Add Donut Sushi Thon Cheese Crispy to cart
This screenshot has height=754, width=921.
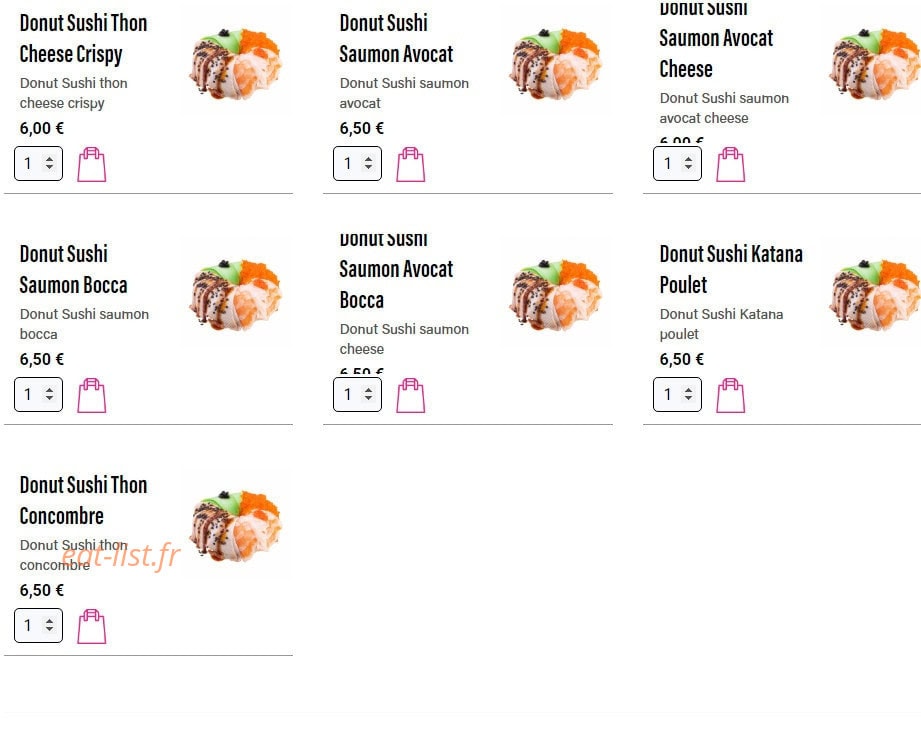click(x=92, y=164)
